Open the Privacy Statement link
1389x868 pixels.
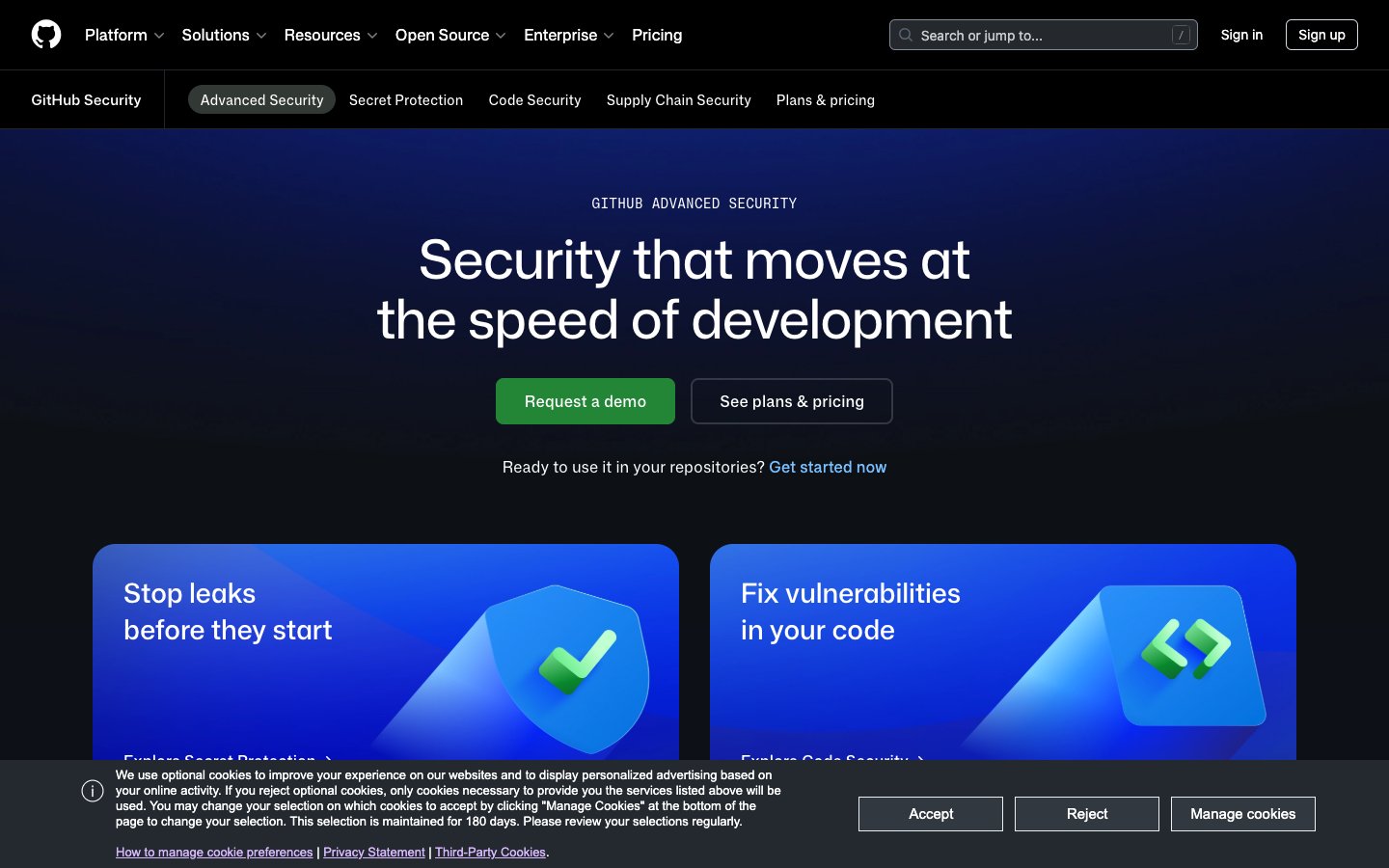tap(374, 852)
